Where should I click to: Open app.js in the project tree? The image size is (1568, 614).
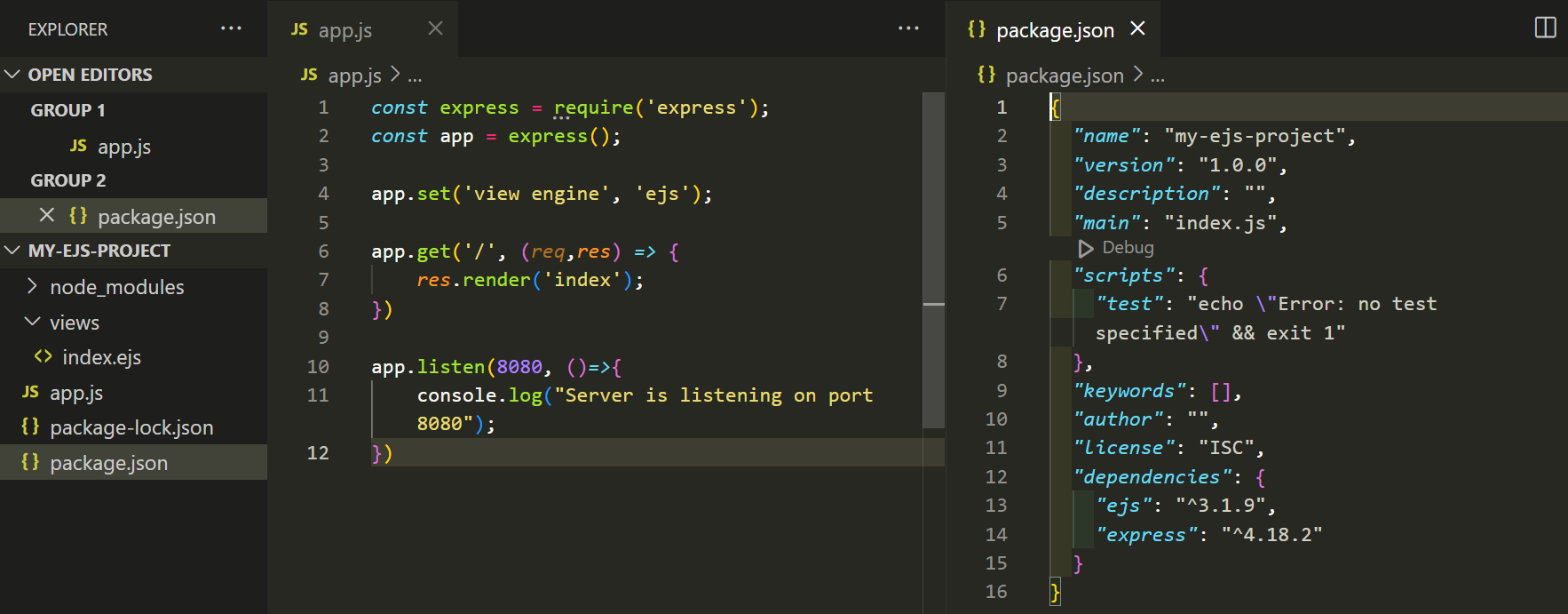133,392
